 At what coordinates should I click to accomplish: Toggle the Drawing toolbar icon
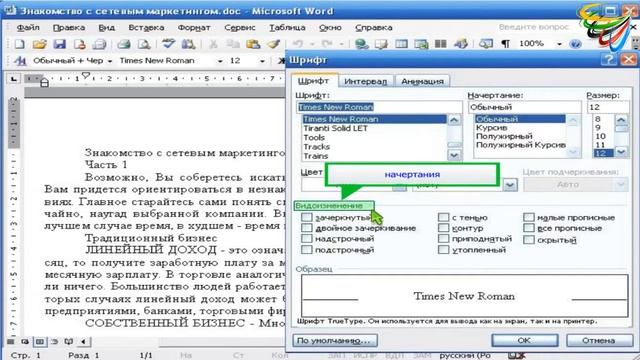(x=461, y=44)
